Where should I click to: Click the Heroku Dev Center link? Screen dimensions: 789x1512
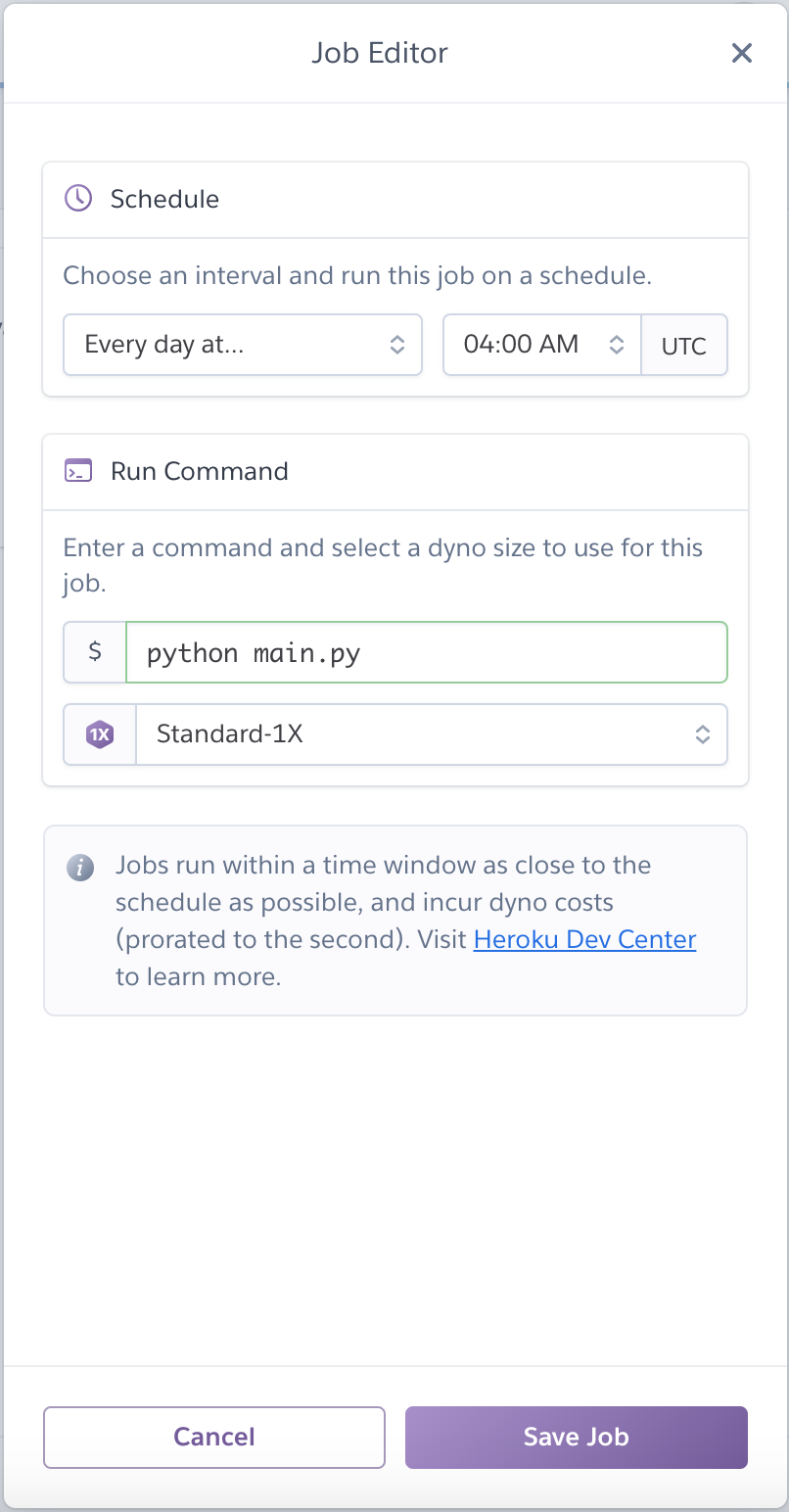[x=584, y=939]
